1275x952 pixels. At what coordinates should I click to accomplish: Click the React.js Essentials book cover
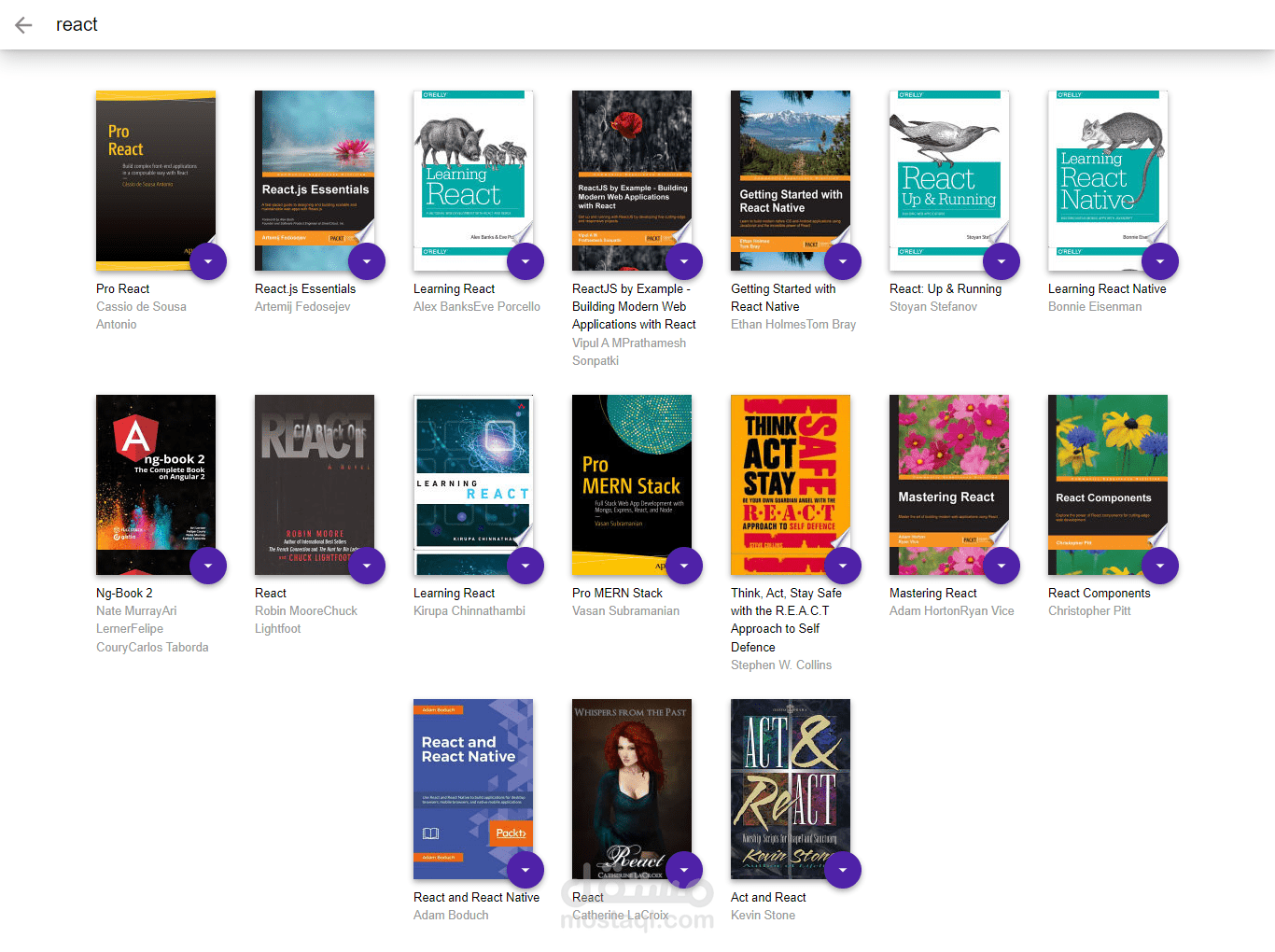(315, 180)
